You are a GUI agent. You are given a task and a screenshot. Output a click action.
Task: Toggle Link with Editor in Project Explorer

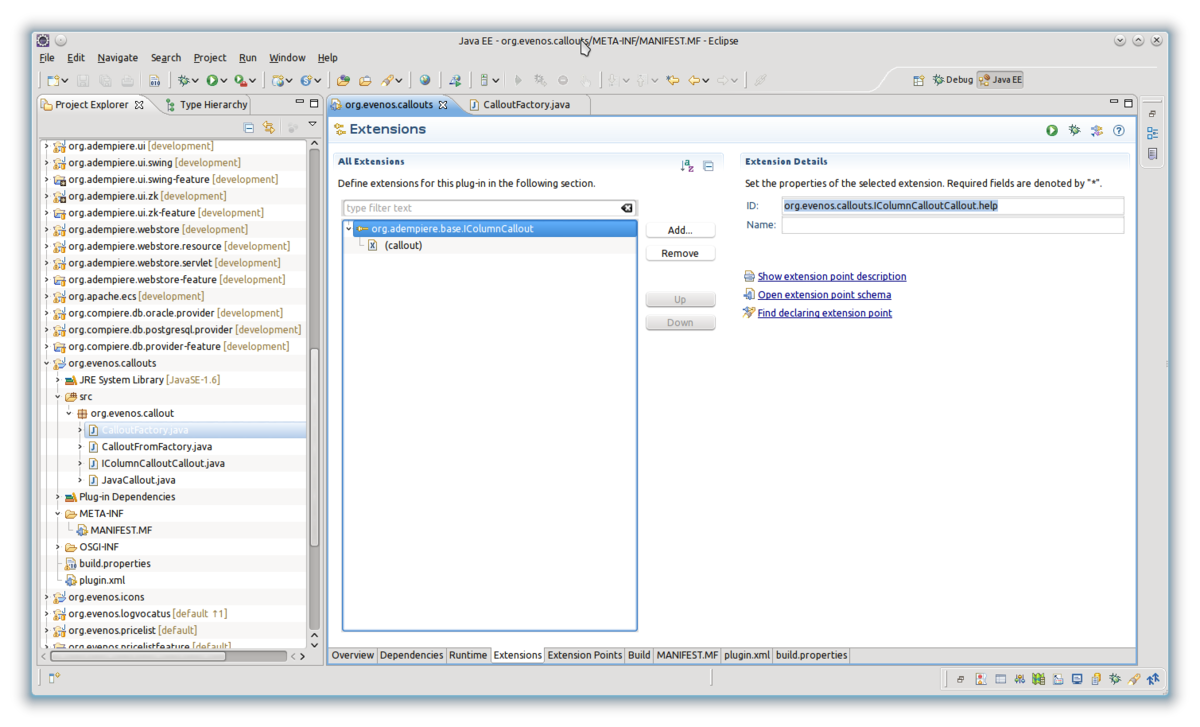pyautogui.click(x=268, y=128)
